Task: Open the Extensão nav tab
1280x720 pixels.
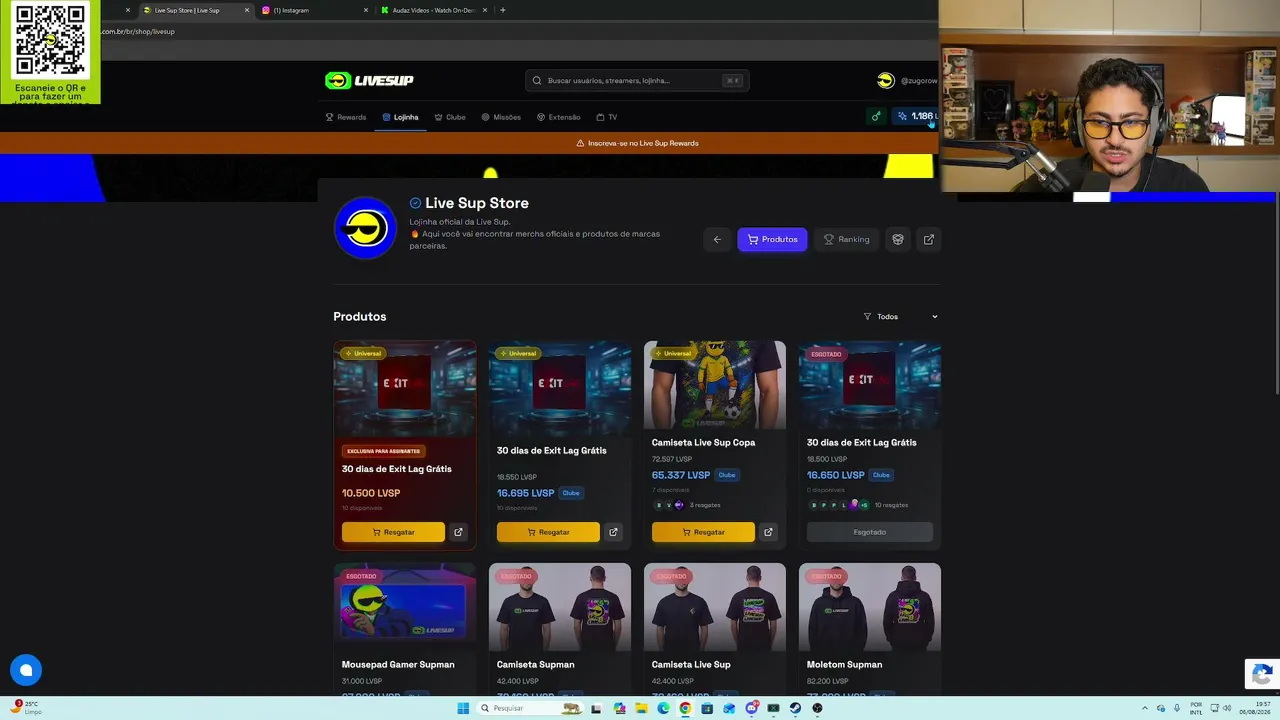Action: point(558,117)
